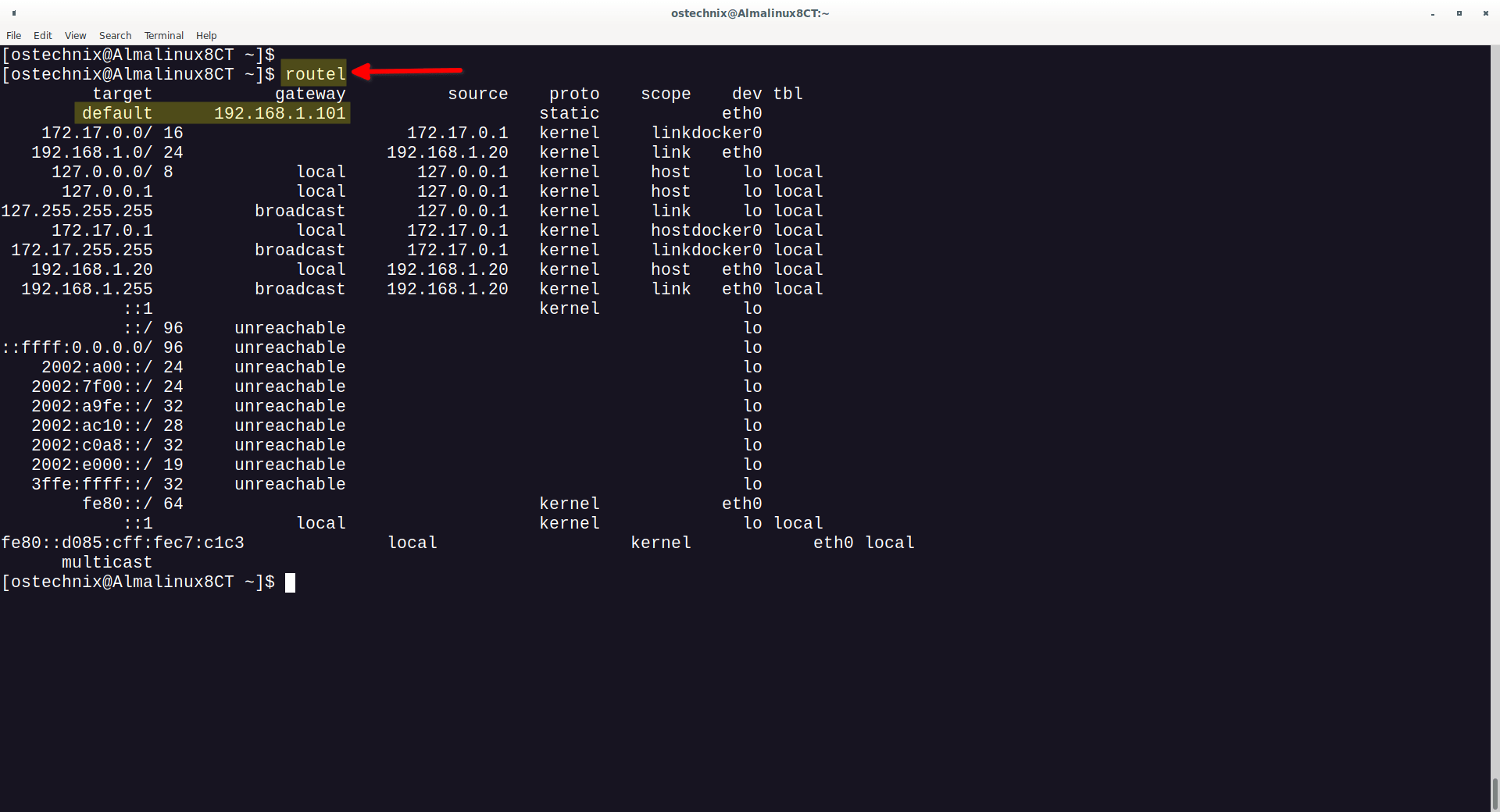Open the Search menu
The image size is (1500, 812).
coord(115,35)
